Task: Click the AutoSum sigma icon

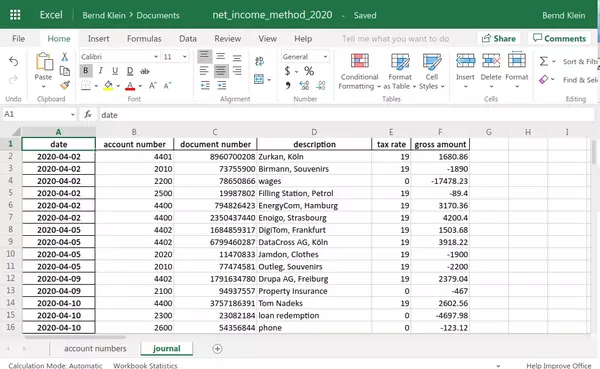Action: click(x=544, y=61)
